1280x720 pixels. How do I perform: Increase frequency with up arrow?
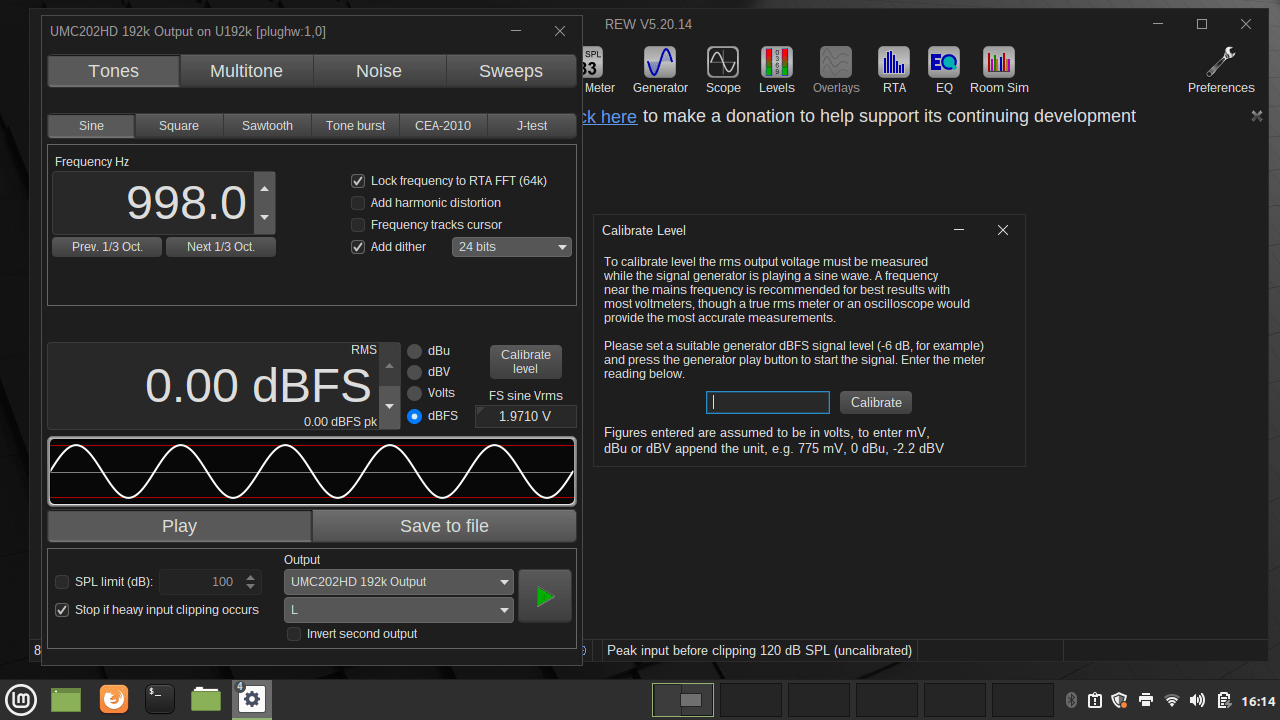tap(264, 188)
